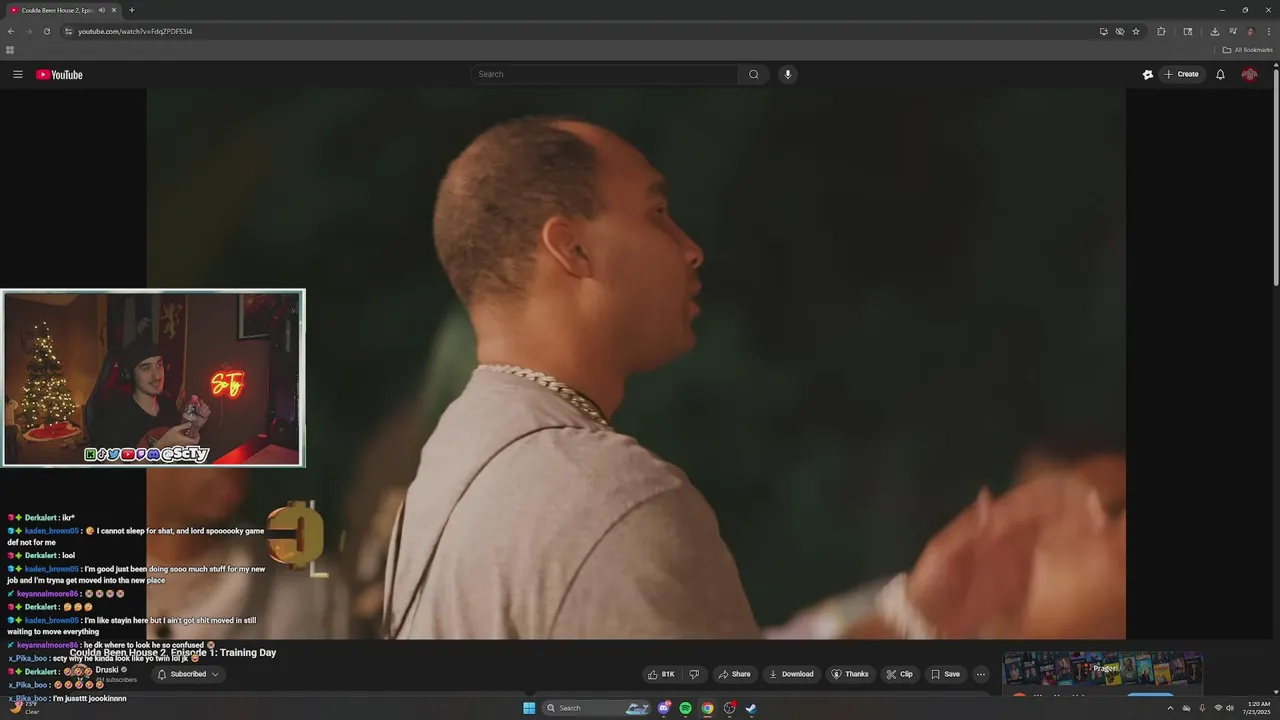
Task: Open Chrome downloads icon
Action: 1214,31
